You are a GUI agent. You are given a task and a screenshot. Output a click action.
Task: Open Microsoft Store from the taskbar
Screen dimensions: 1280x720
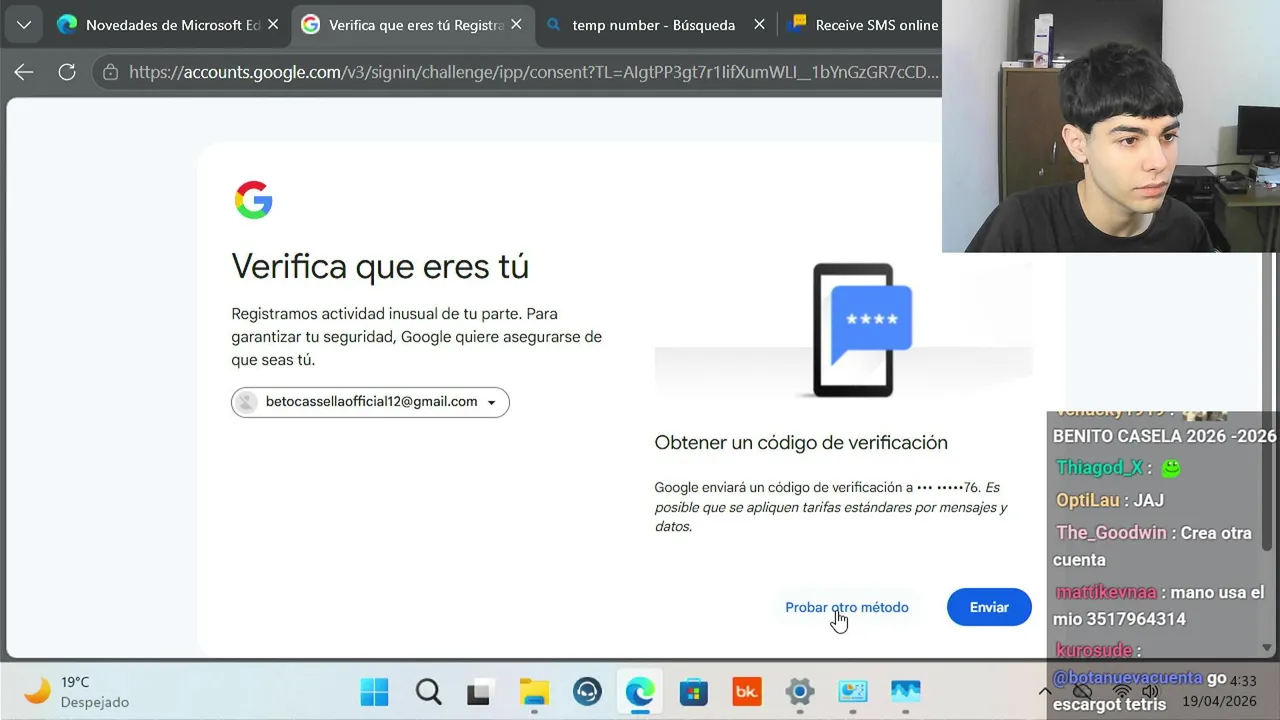[693, 692]
